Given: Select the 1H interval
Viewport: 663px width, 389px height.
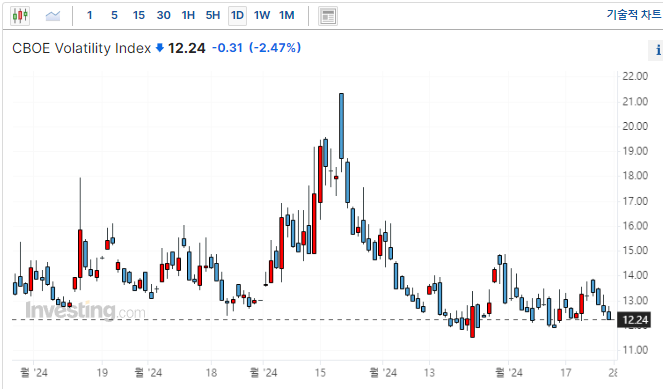Looking at the screenshot, I should pos(188,16).
